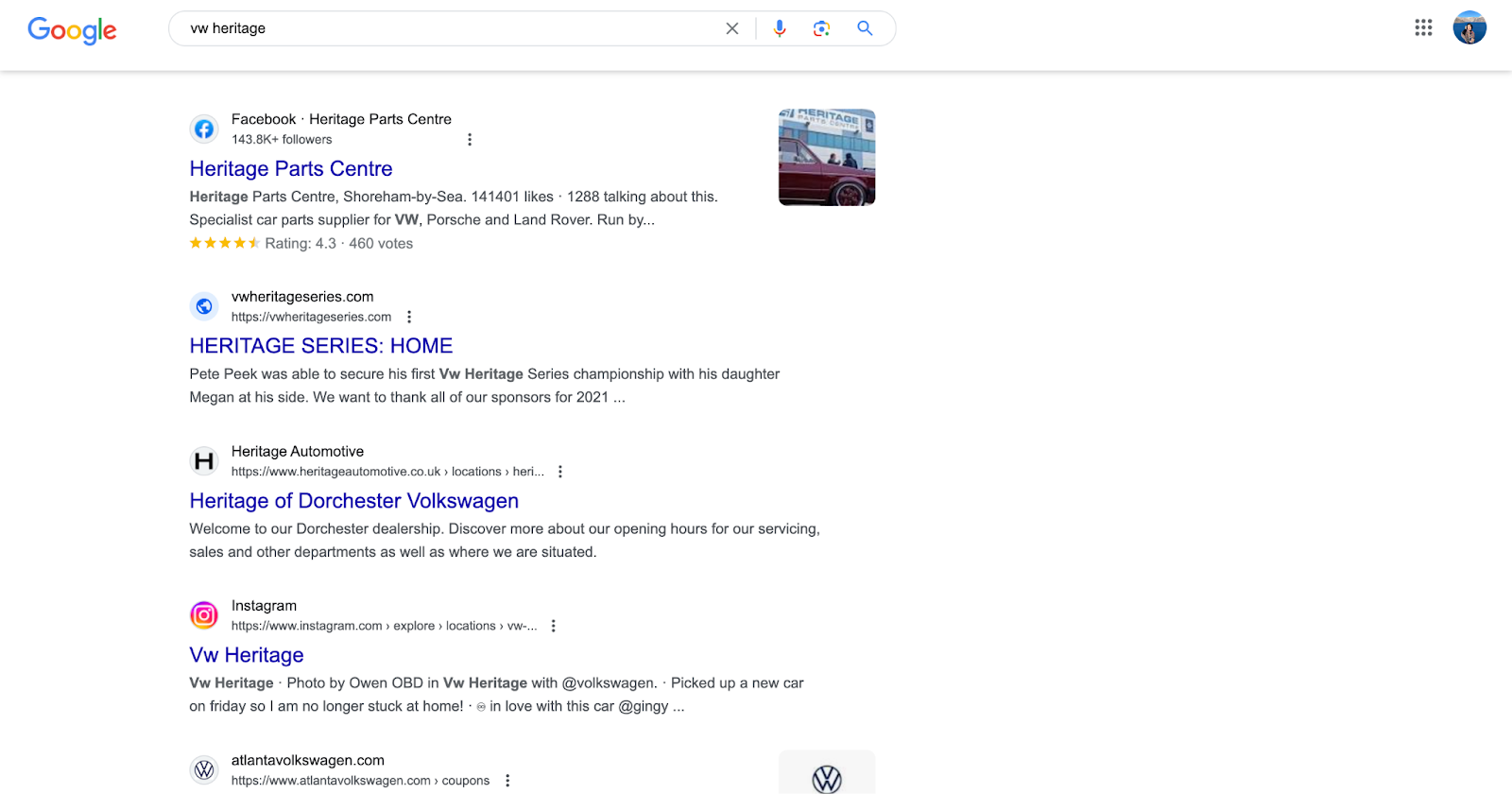Submit search with magnifying glass icon
Image resolution: width=1512 pixels, height=794 pixels.
click(x=865, y=28)
